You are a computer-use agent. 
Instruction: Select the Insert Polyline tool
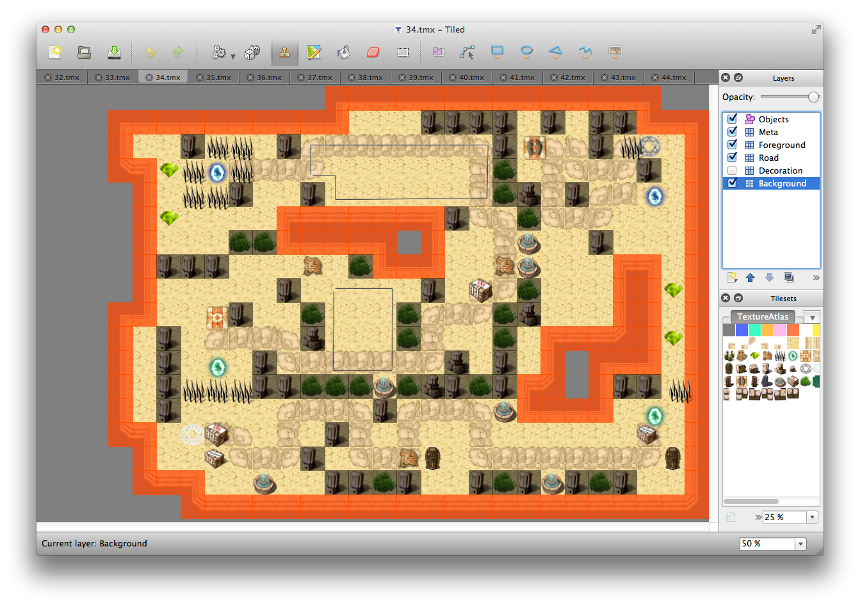point(585,52)
